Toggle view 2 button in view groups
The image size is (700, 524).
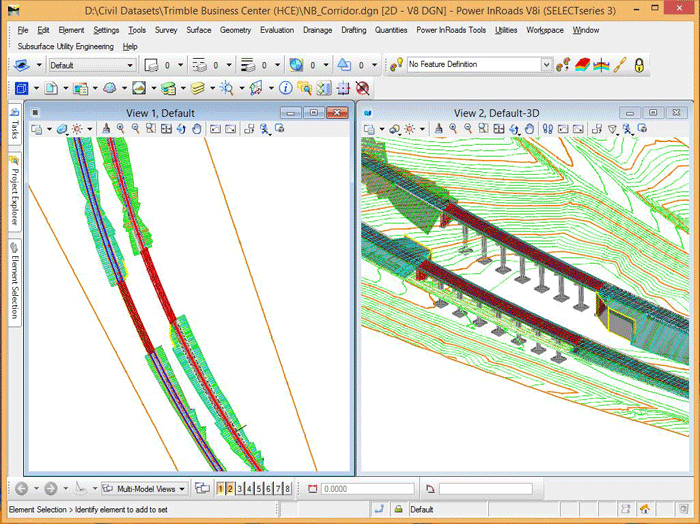231,489
